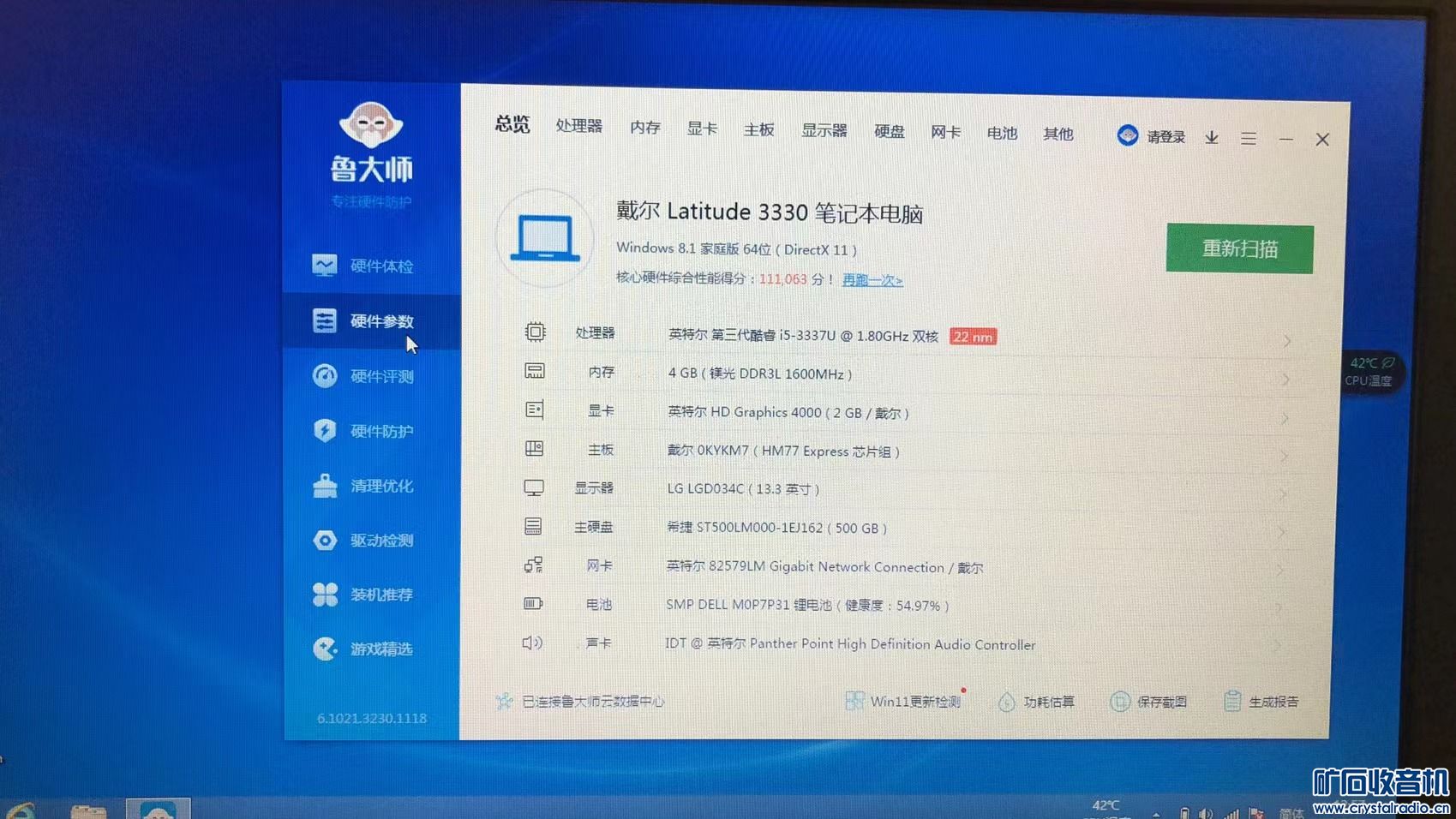Viewport: 1456px width, 819px height.
Task: Click the 显示器 monitor row icon
Action: (x=534, y=487)
